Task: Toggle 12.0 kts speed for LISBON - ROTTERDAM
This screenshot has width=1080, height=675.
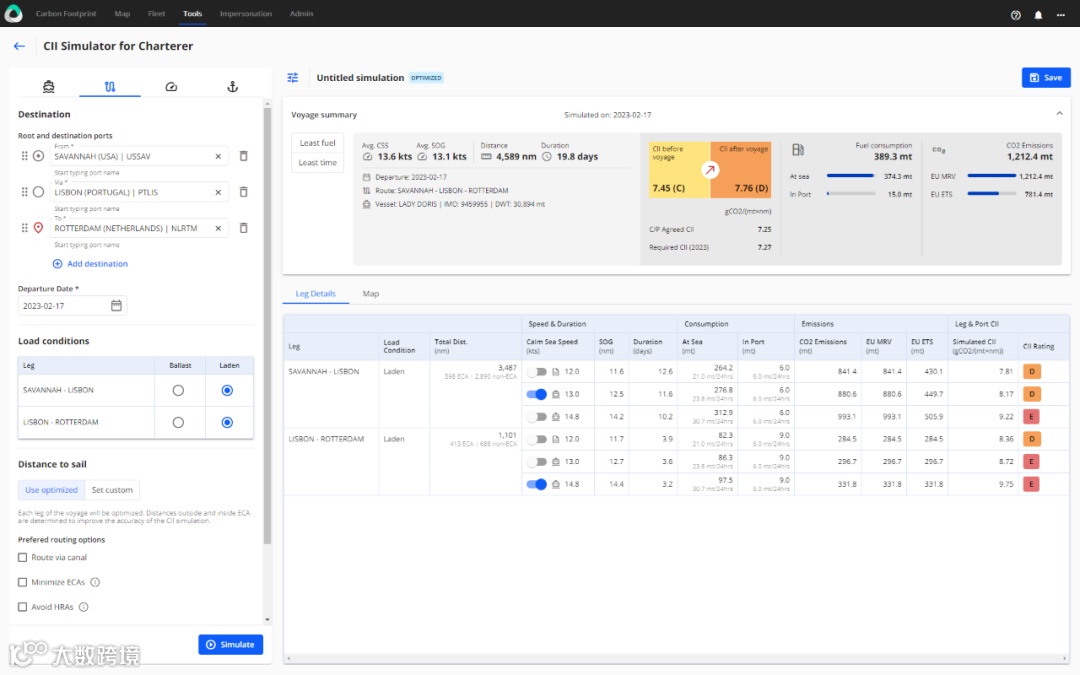Action: pos(537,439)
